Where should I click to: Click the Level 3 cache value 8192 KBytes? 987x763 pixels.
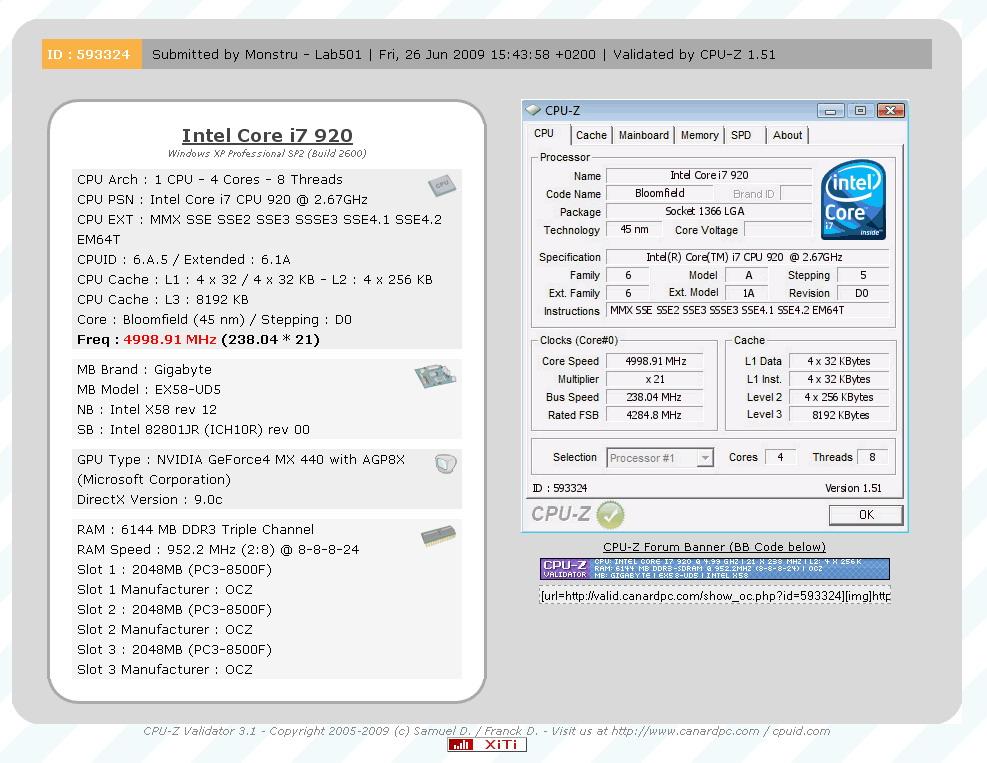point(839,415)
